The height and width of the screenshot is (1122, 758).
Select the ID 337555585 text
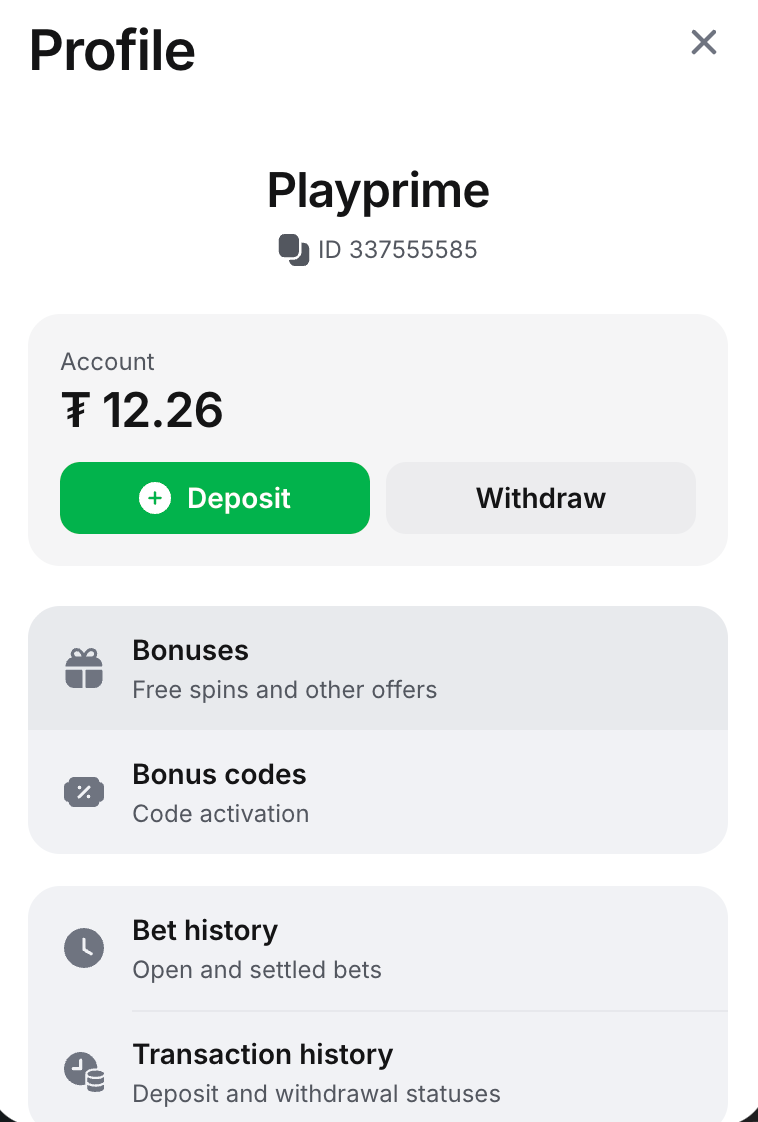tap(397, 249)
